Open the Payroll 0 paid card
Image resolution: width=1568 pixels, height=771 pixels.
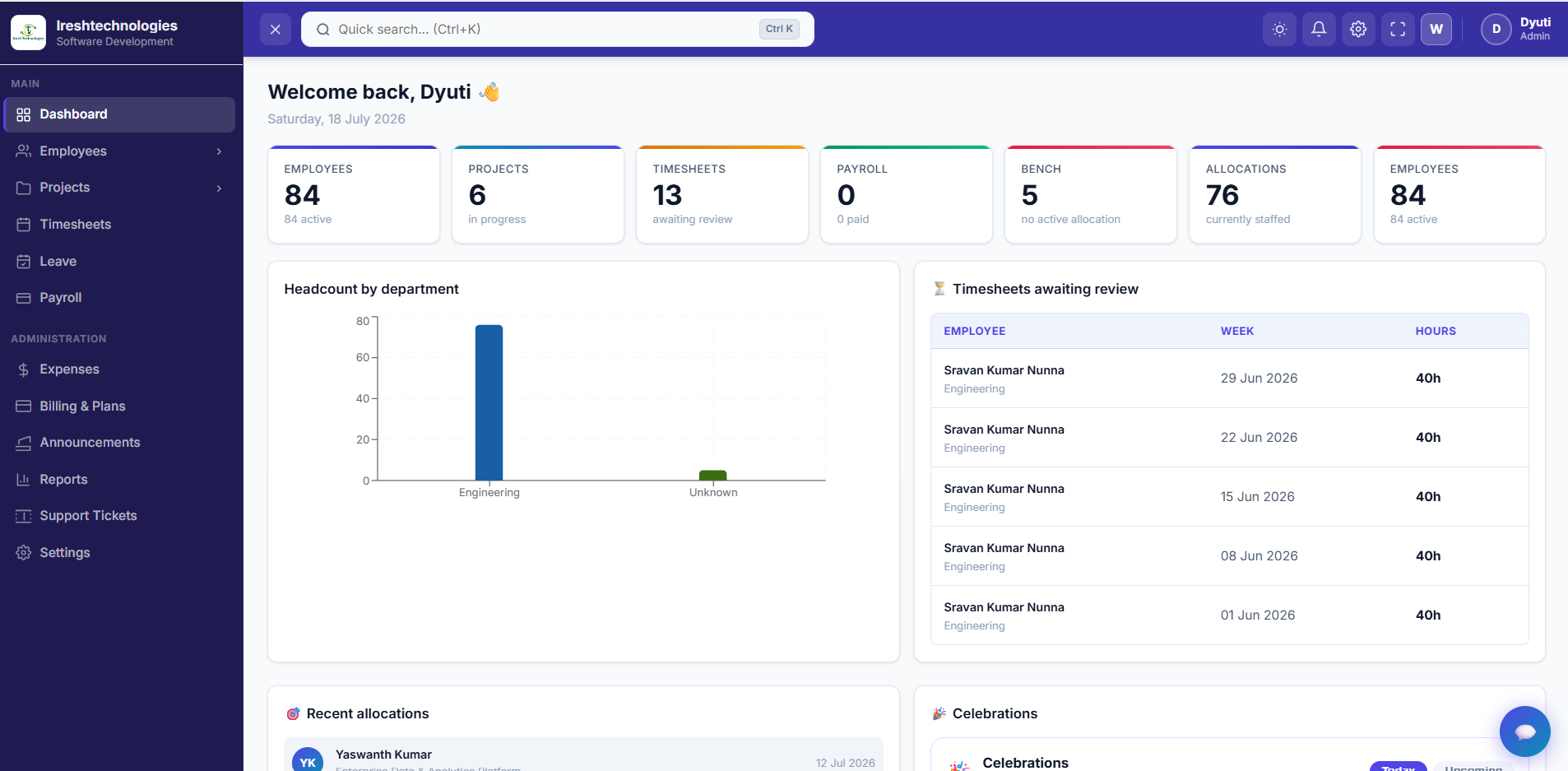907,194
